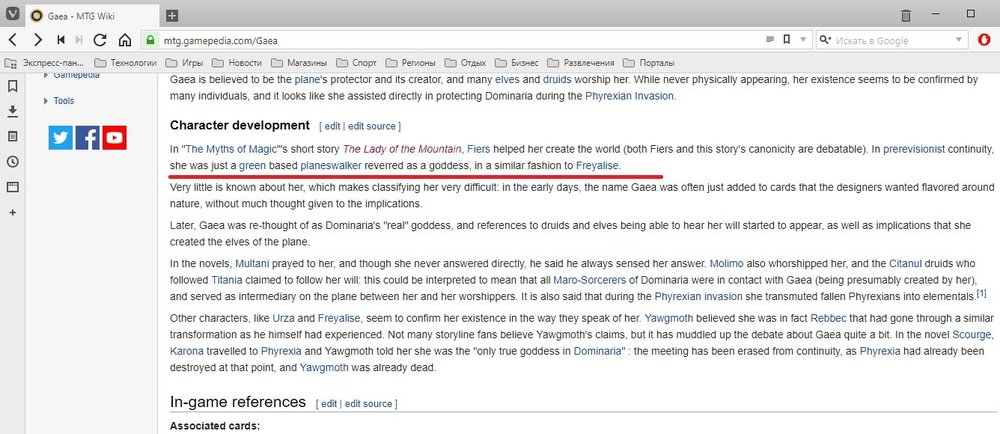Open the Notes panel in sidebar
Image resolution: width=1000 pixels, height=434 pixels.
(12, 136)
